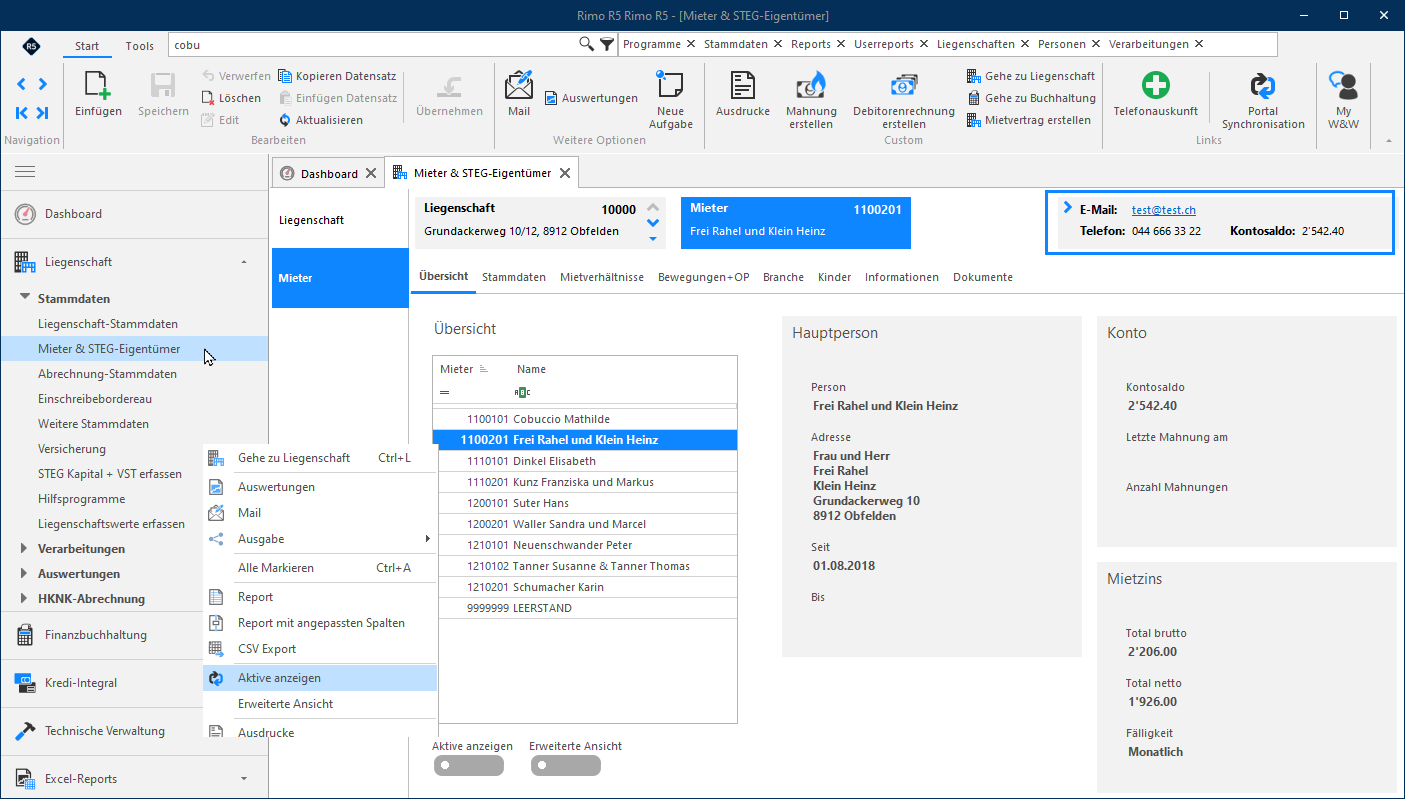This screenshot has height=799, width=1405.
Task: Open My W&W in the ribbon
Action: click(x=1343, y=100)
